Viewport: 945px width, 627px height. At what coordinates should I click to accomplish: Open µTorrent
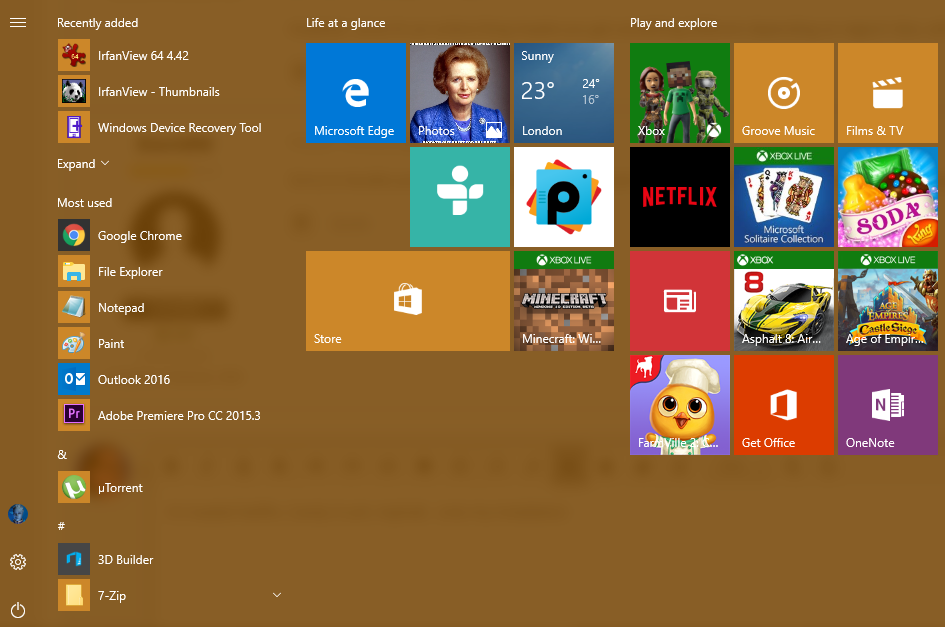click(120, 487)
